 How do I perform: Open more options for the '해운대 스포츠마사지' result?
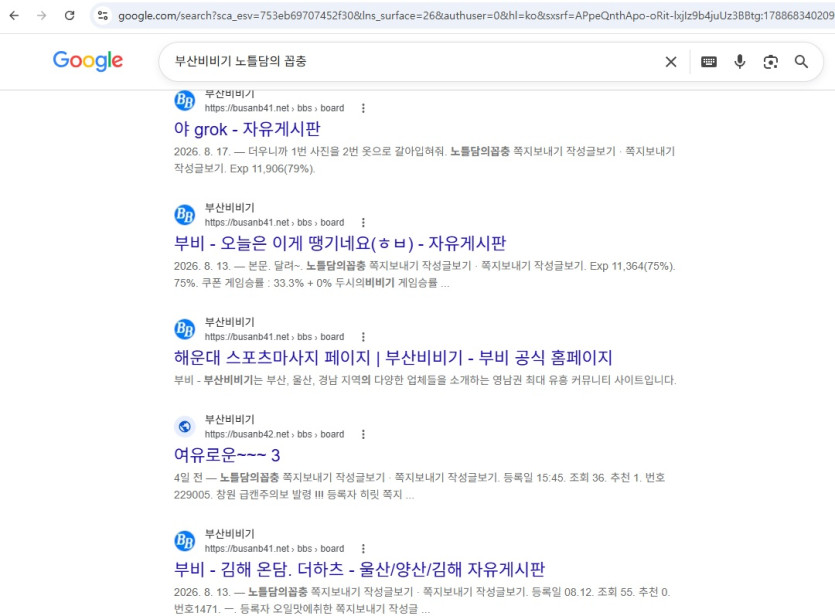[x=363, y=337]
